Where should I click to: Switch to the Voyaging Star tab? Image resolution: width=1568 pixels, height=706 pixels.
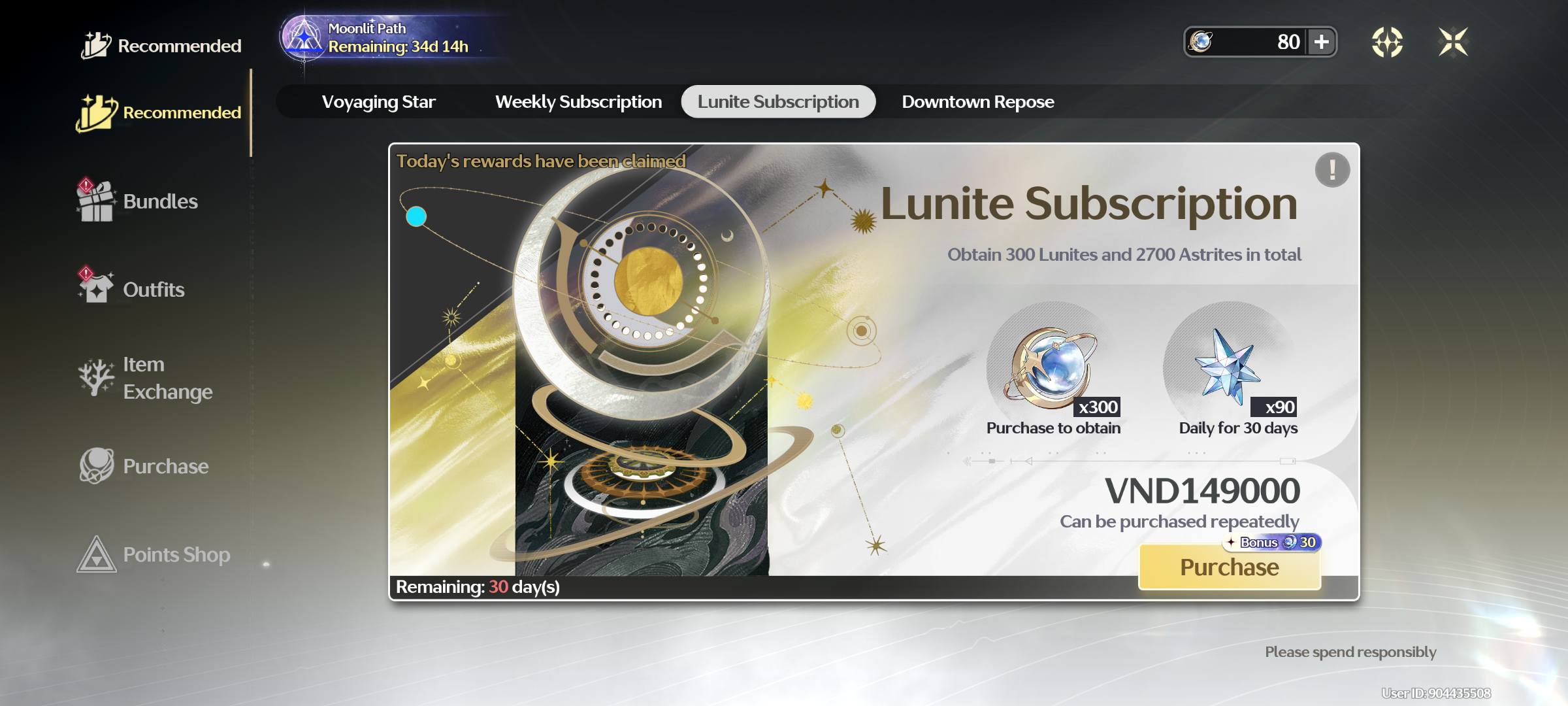(378, 102)
